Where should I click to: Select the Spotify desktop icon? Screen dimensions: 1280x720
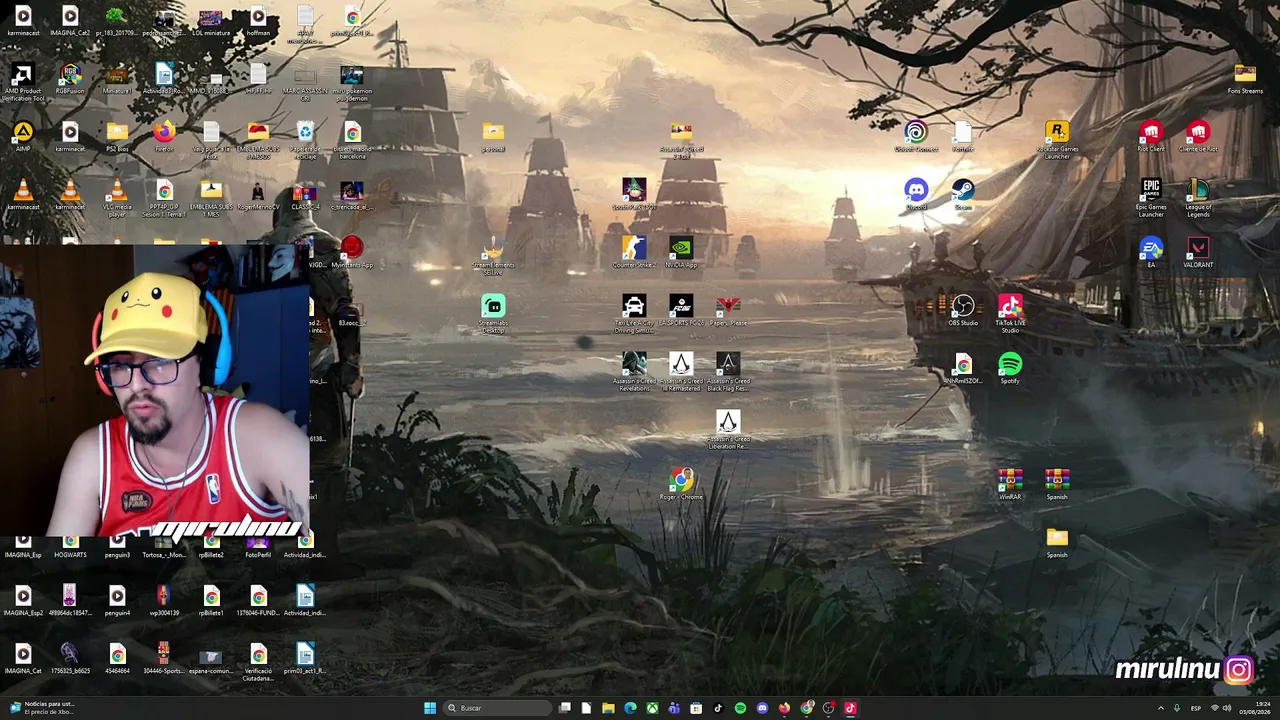(x=1010, y=368)
